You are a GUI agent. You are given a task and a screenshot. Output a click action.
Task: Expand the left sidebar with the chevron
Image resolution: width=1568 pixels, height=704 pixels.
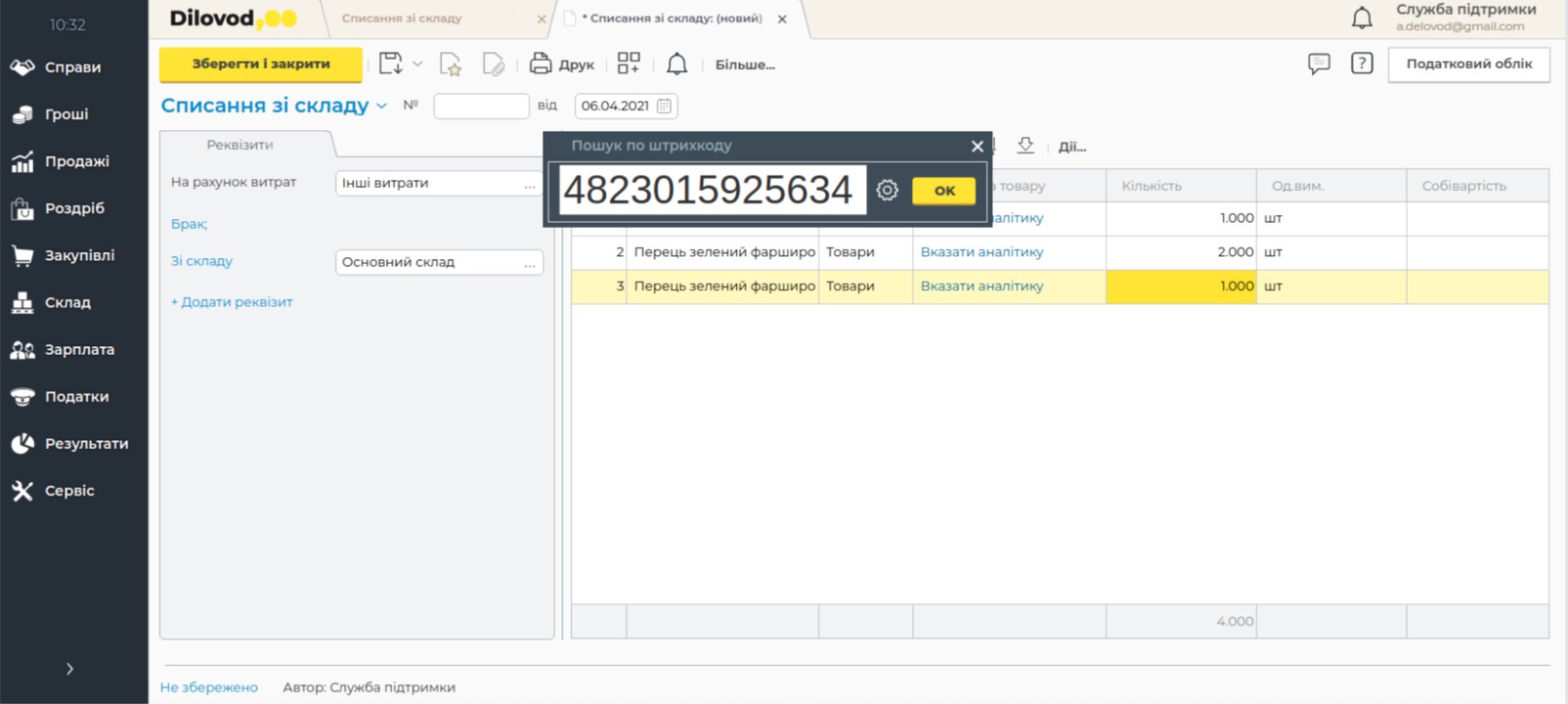pyautogui.click(x=70, y=669)
